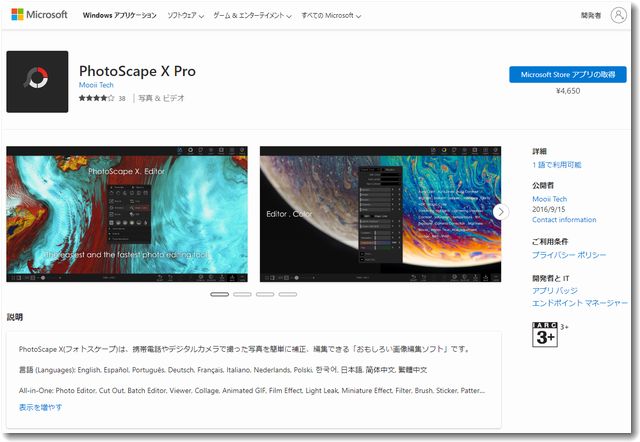Click the PhotoScape X Pro title heading
This screenshot has height=442, width=640.
137,71
